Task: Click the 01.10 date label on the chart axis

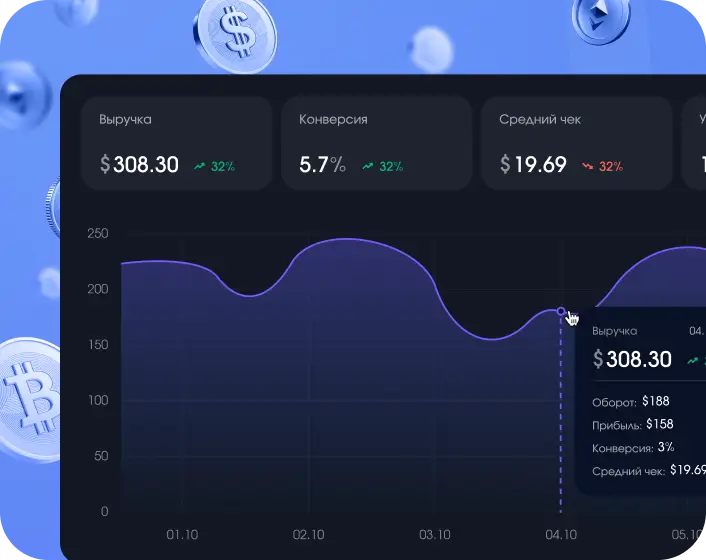Action: point(182,535)
